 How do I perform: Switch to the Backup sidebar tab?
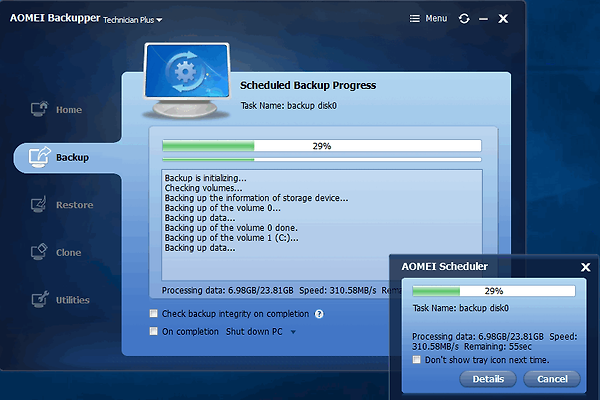click(x=60, y=157)
